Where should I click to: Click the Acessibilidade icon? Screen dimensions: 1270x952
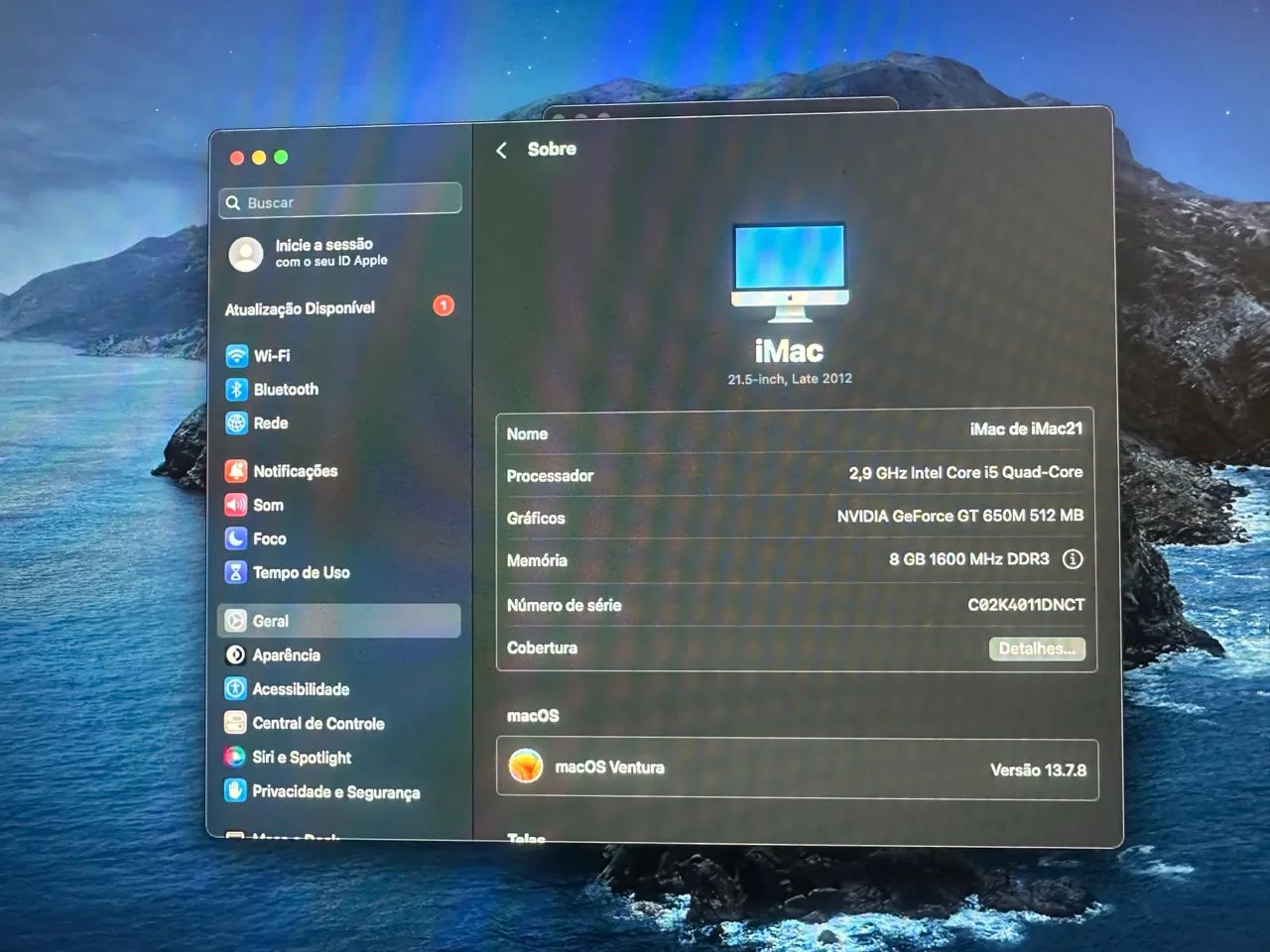(236, 688)
